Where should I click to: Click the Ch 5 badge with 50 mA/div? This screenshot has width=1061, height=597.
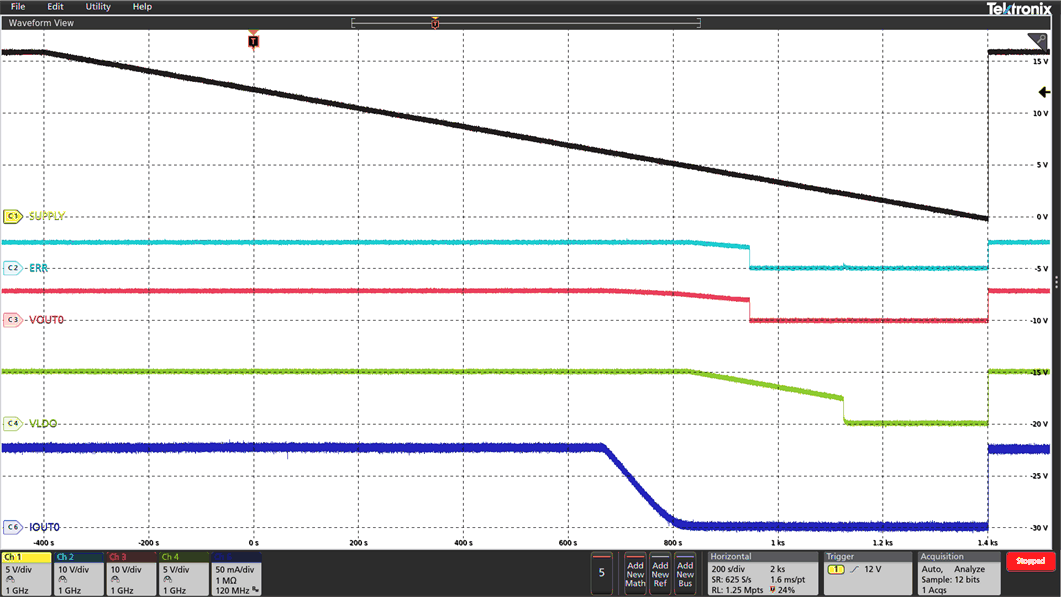point(235,572)
